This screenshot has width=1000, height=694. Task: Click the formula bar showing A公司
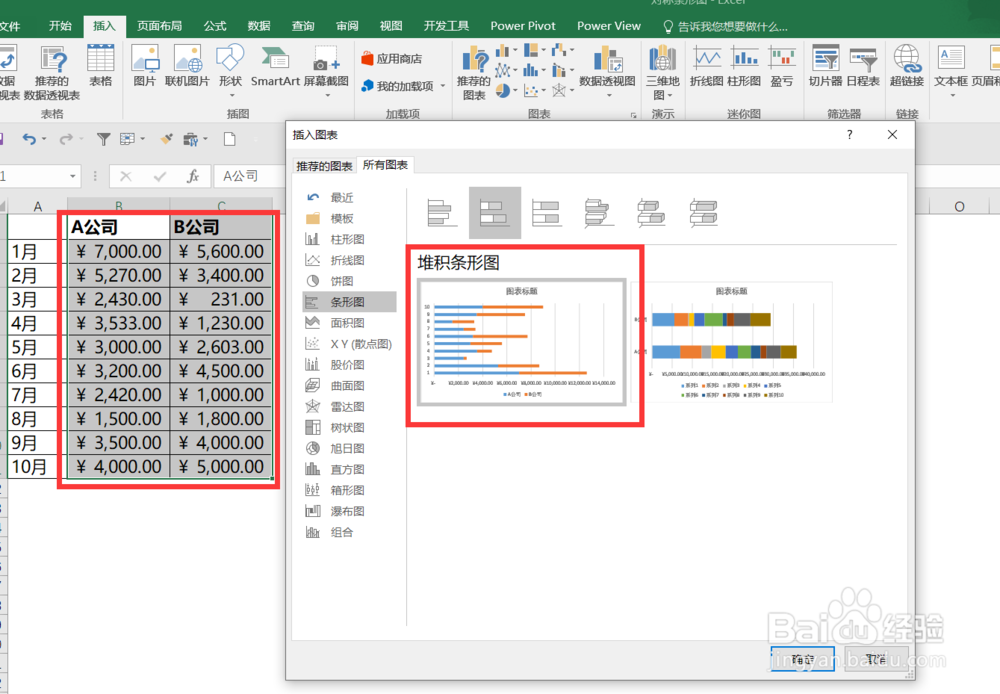click(x=249, y=176)
